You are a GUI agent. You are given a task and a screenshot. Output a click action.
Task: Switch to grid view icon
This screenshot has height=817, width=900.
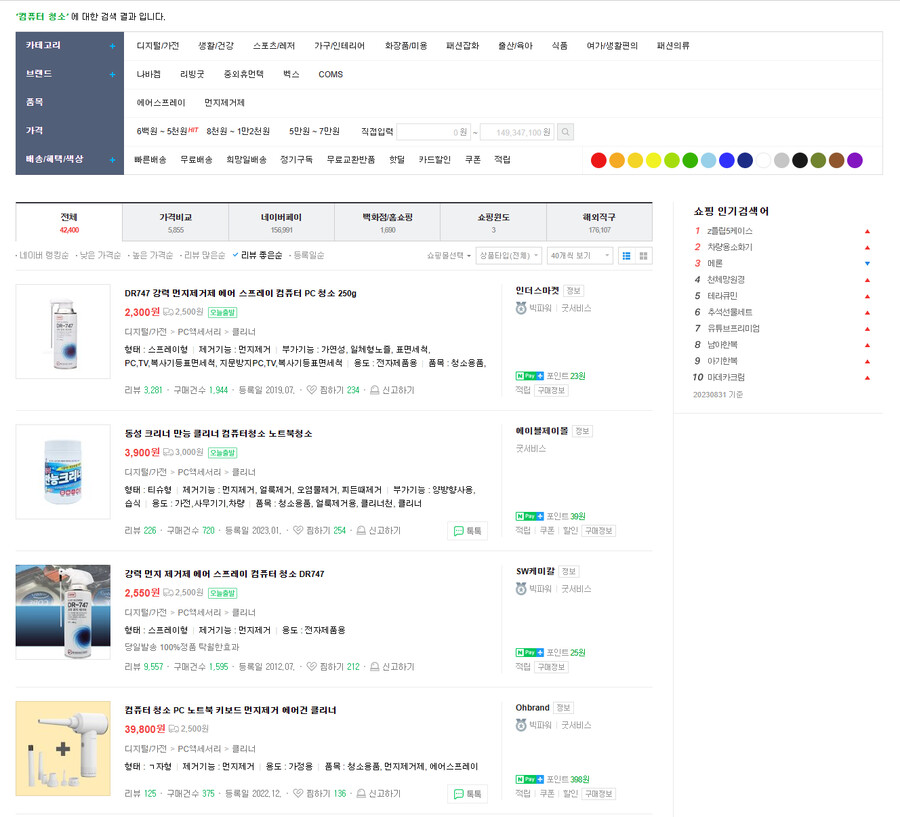coord(643,255)
